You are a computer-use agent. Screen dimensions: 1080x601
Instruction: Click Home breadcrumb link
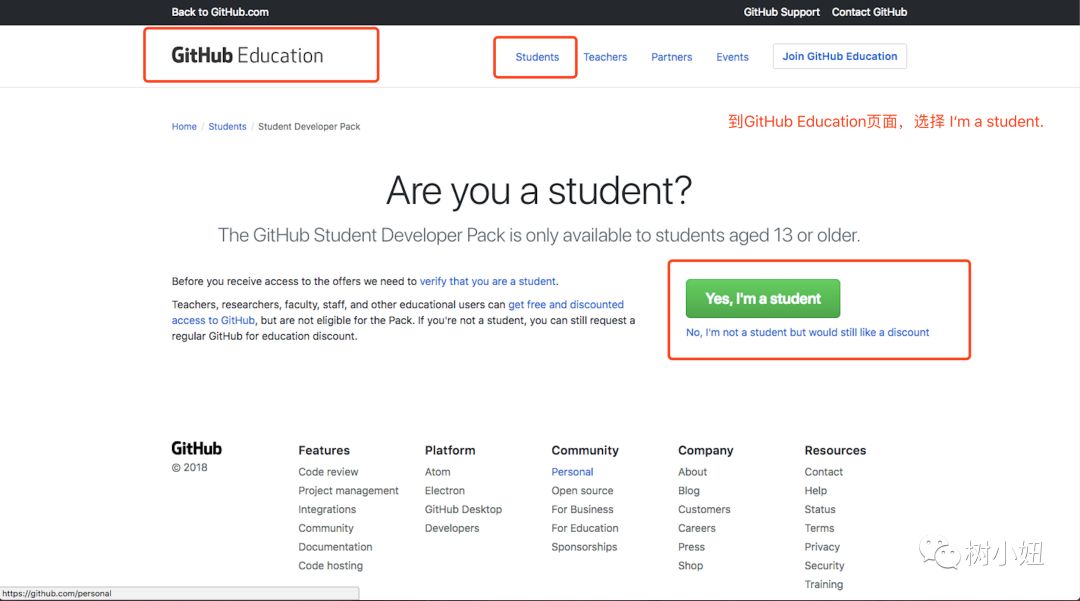click(184, 127)
